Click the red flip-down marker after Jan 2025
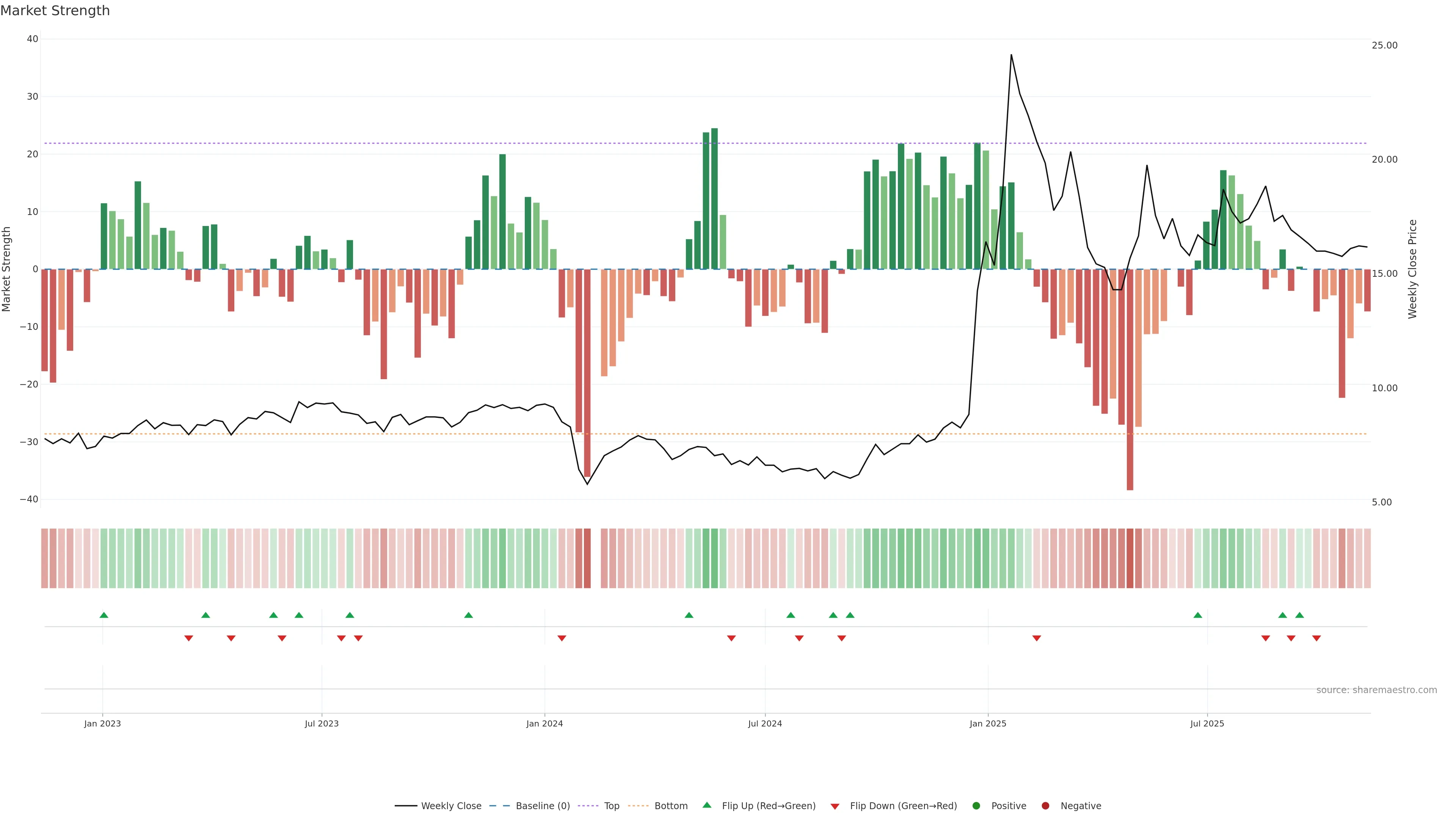 point(1037,638)
